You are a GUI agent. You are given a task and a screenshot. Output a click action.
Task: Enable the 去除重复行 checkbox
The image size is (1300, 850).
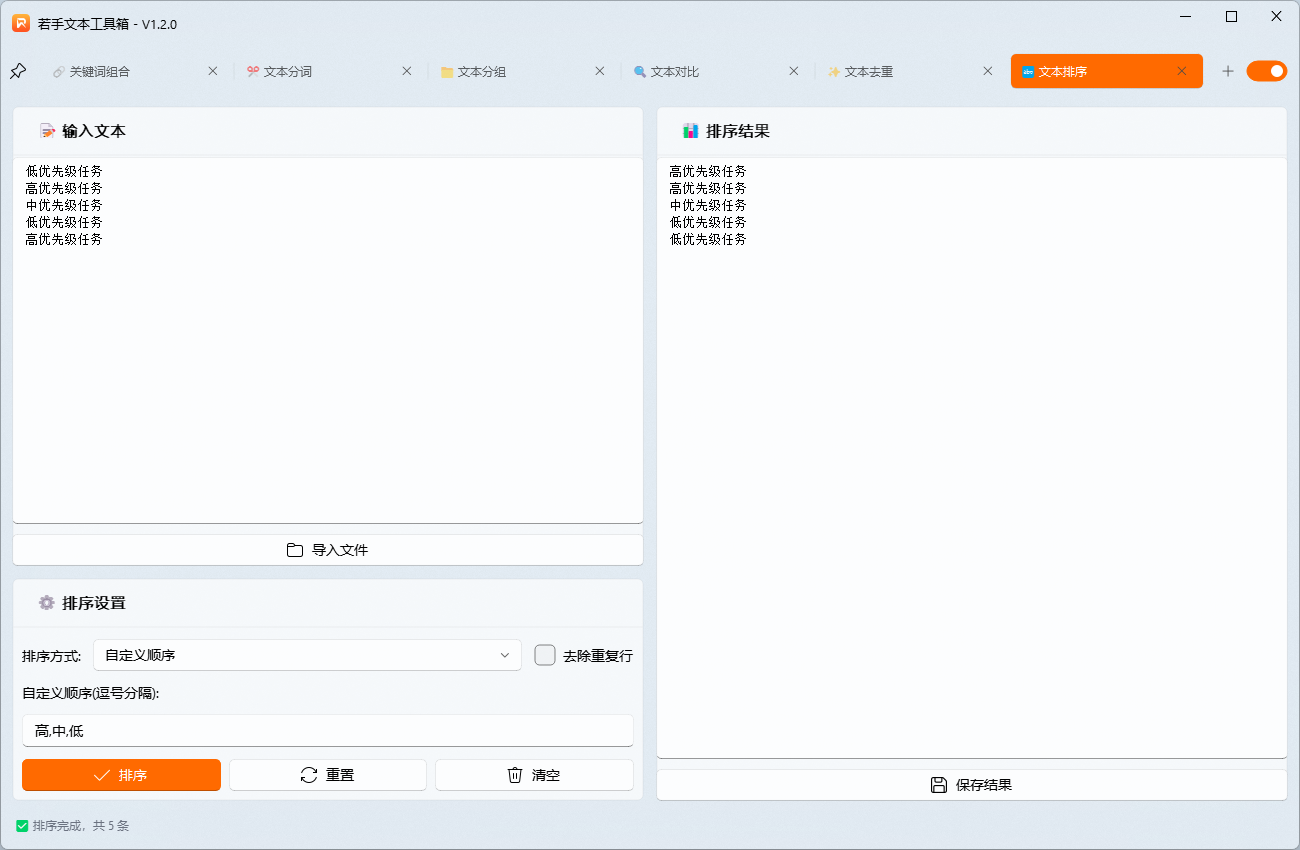(x=545, y=654)
